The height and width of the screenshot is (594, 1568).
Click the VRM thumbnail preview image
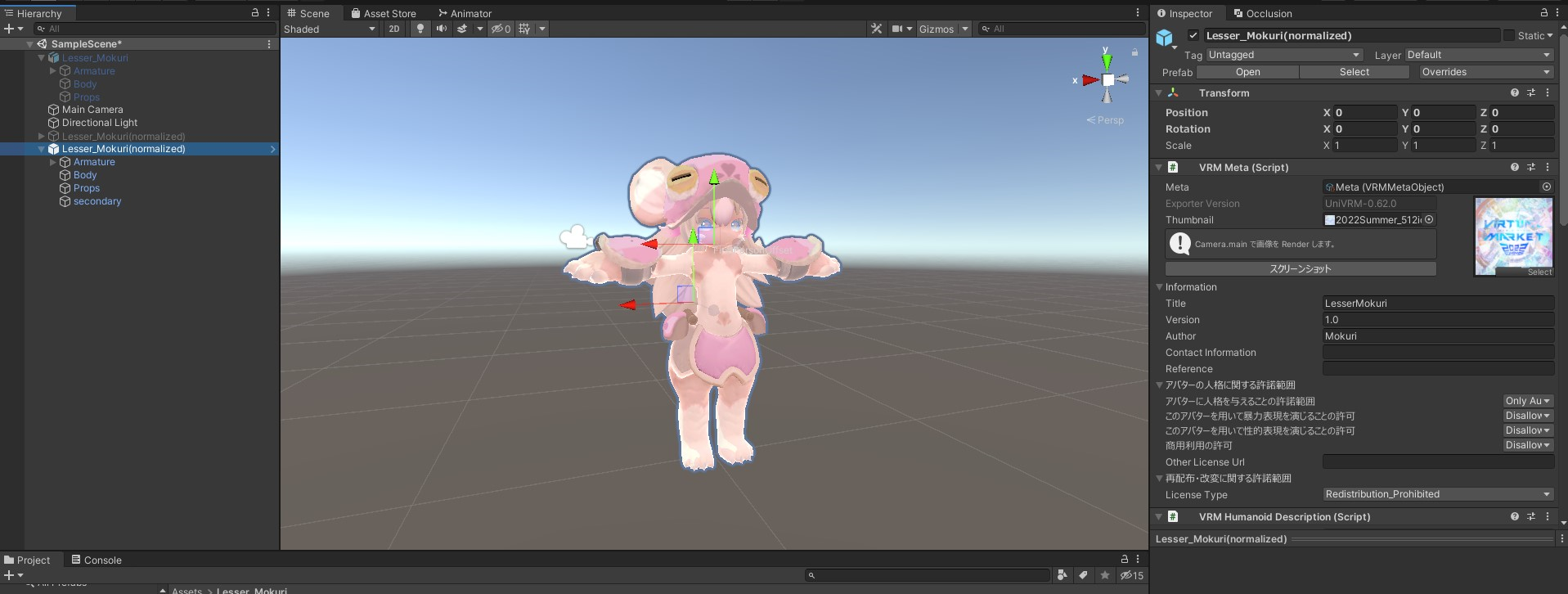(x=1512, y=236)
